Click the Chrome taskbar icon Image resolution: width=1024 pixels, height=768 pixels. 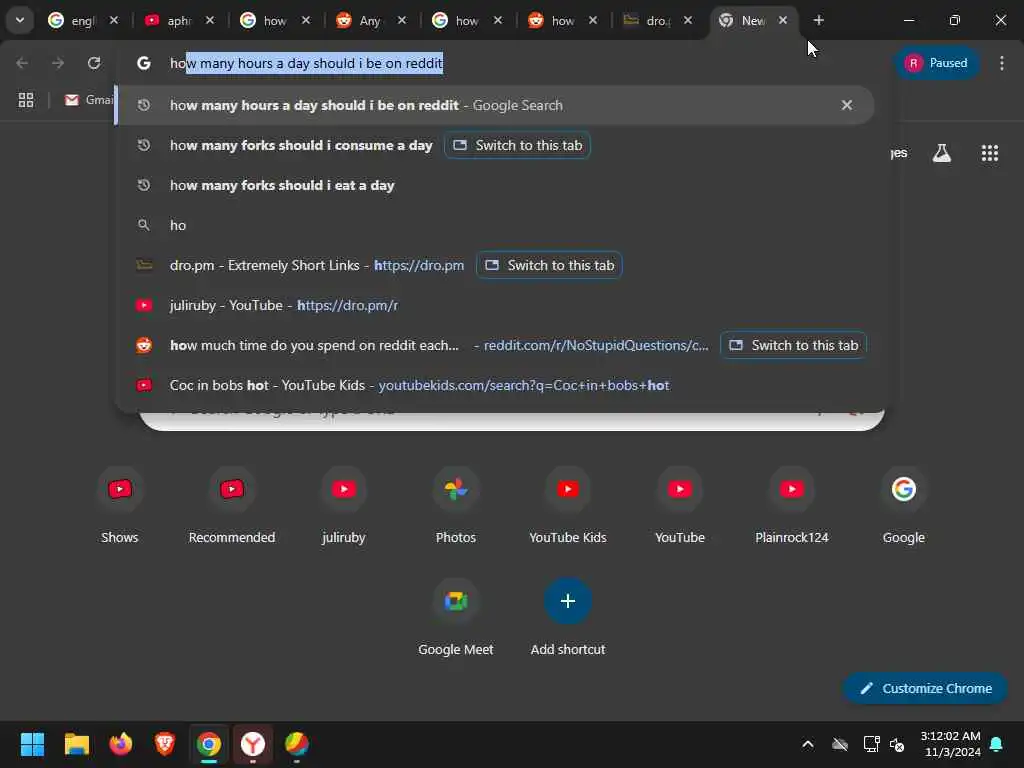click(x=209, y=744)
